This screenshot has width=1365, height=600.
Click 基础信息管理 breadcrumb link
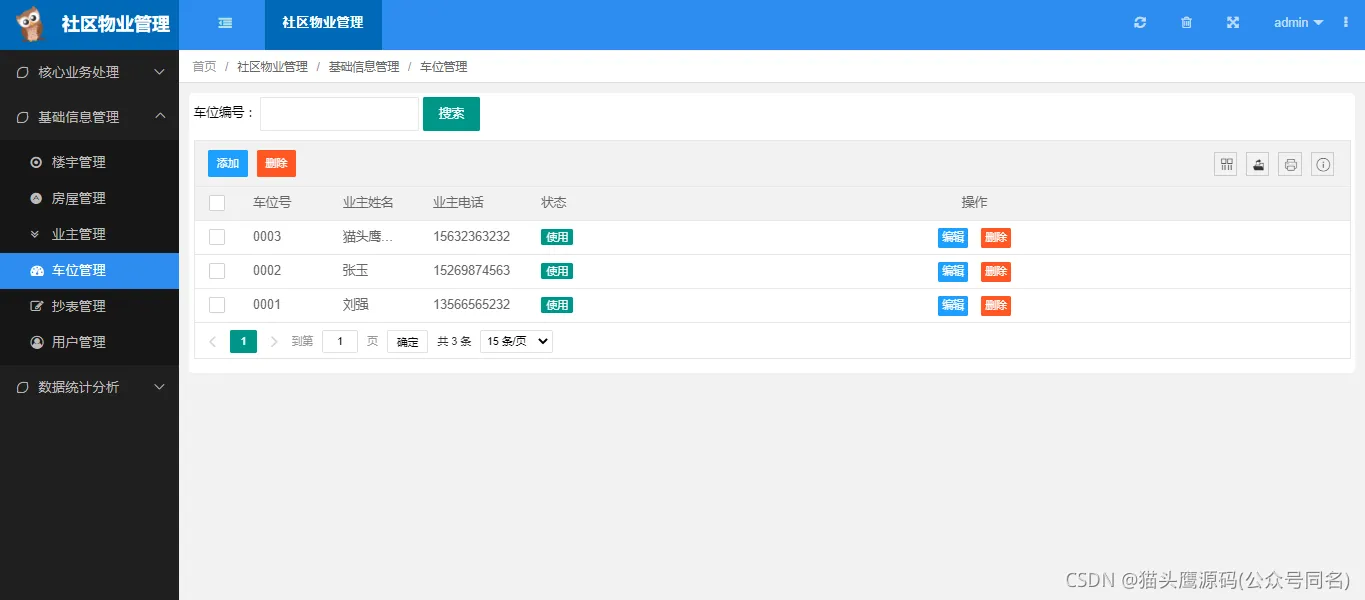click(x=364, y=67)
